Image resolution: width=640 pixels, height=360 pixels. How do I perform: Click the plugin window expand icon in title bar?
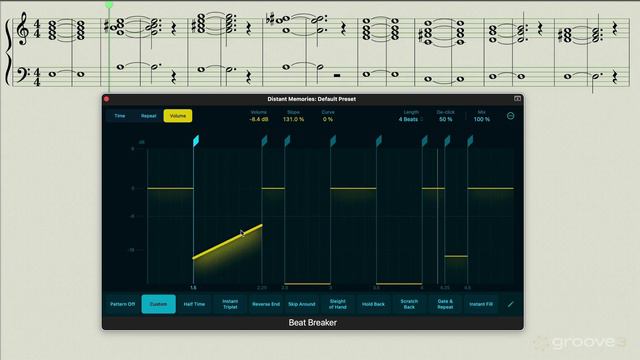click(x=517, y=99)
